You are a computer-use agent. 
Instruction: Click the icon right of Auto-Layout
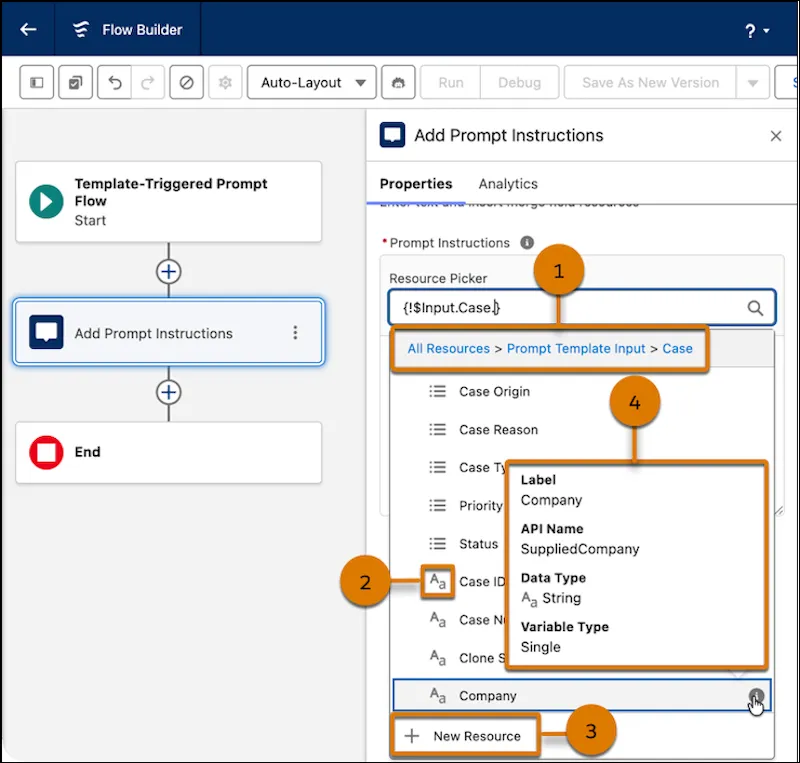399,83
